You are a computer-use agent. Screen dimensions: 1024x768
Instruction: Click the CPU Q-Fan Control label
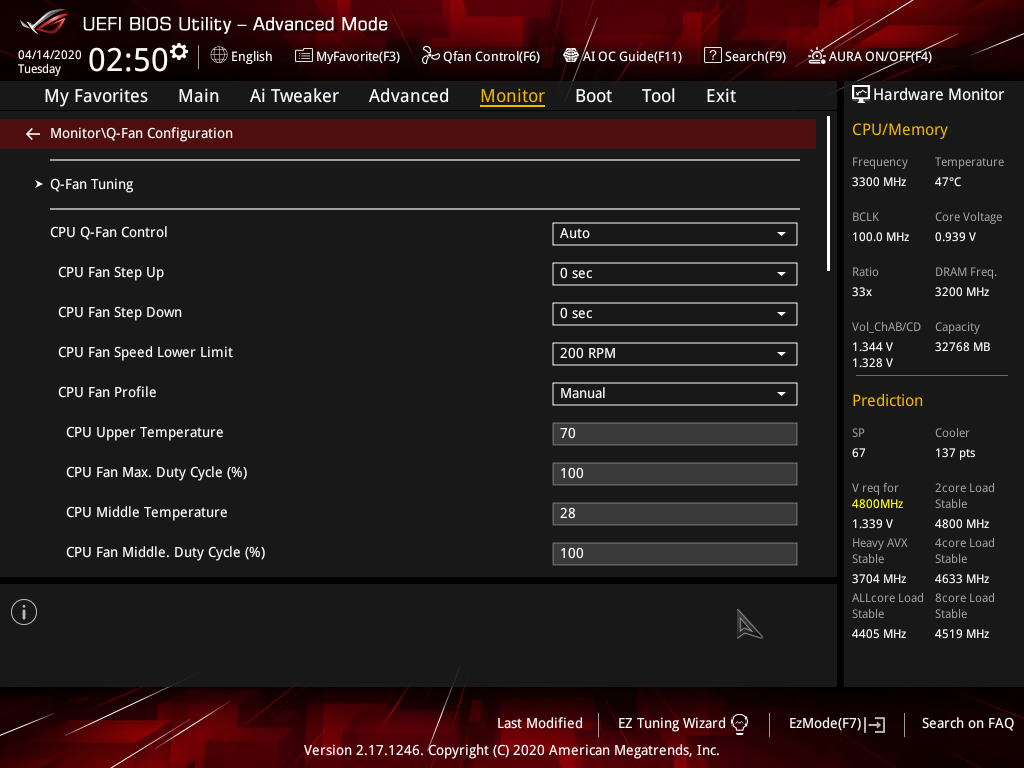(108, 232)
